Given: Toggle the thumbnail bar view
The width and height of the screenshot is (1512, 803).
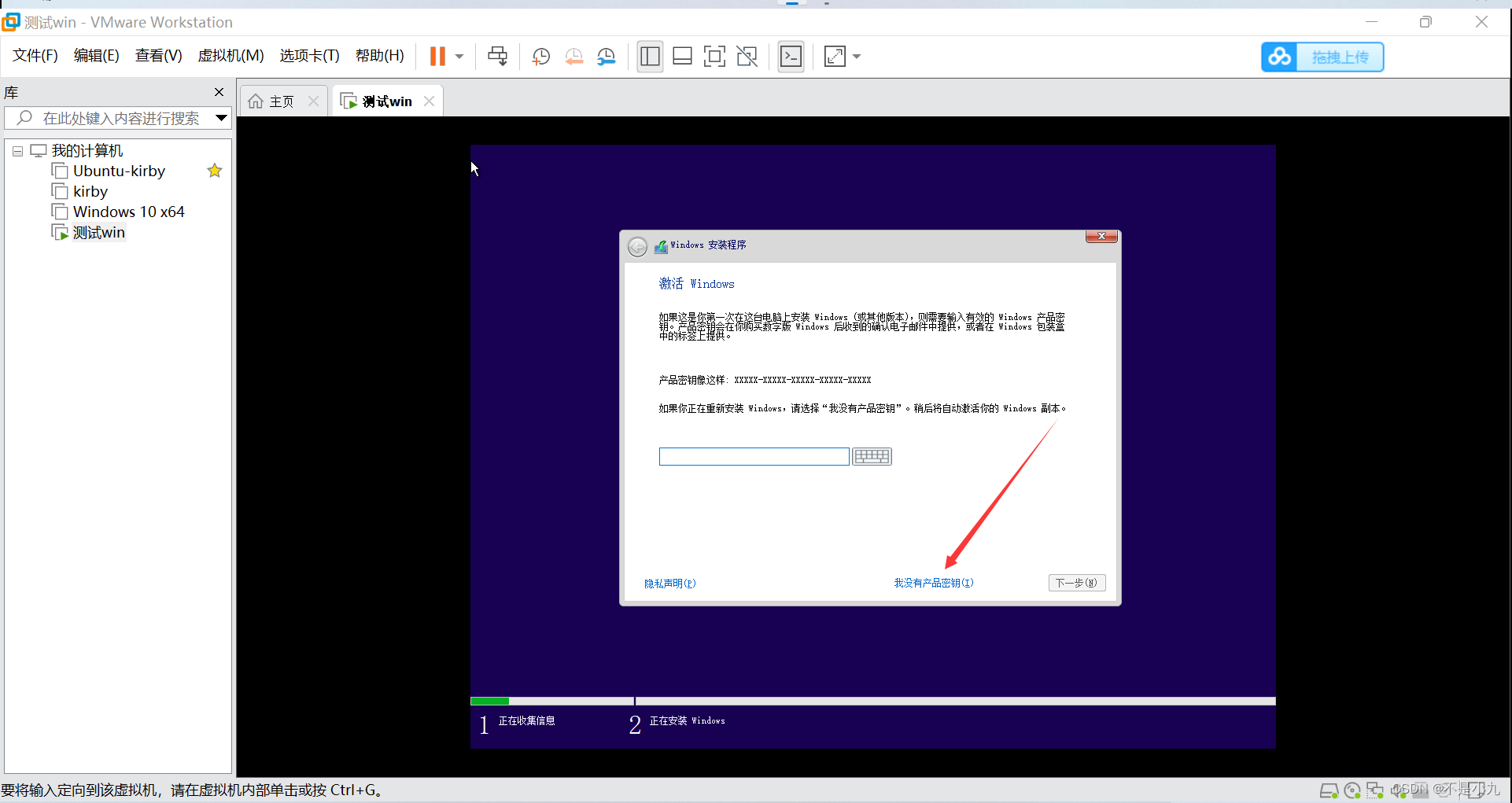Looking at the screenshot, I should pos(682,56).
